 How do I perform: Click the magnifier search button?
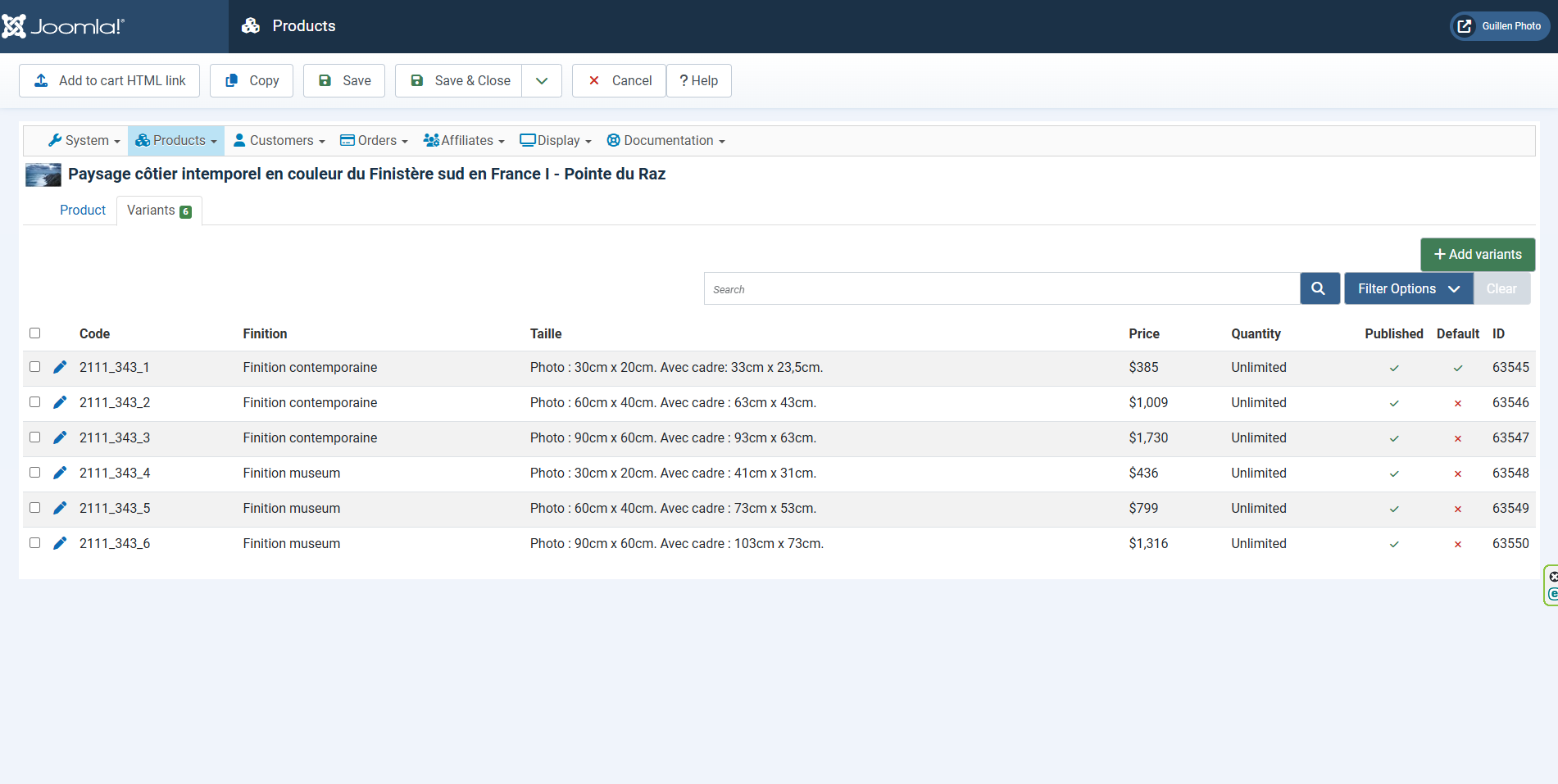click(x=1319, y=288)
